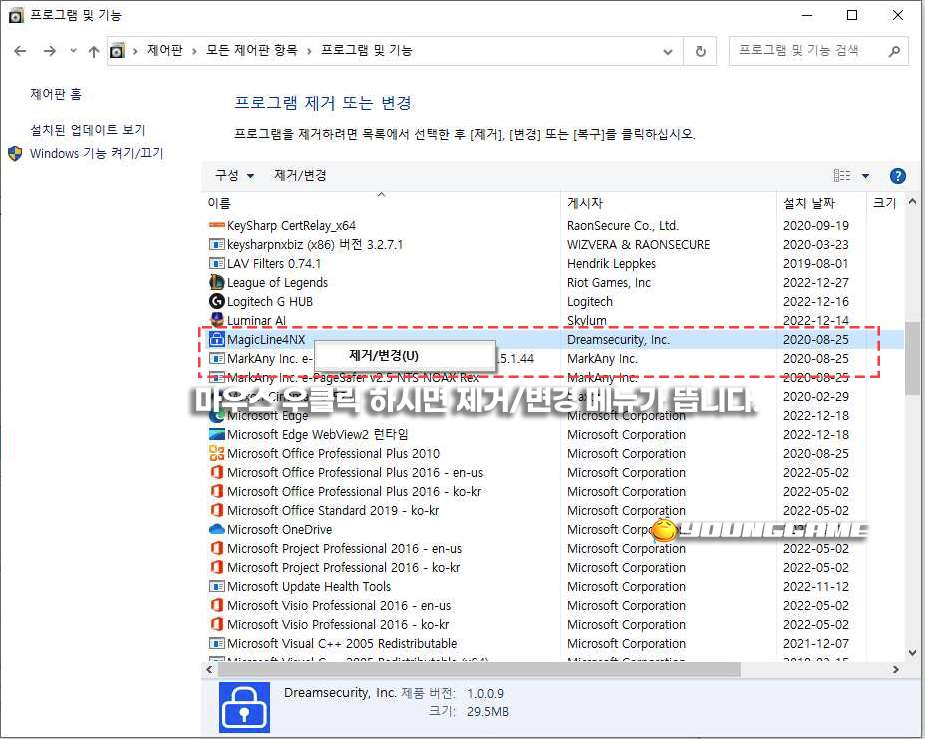925x739 pixels.
Task: Open Windows 기능 켜기/끄기 link
Action: coord(96,153)
